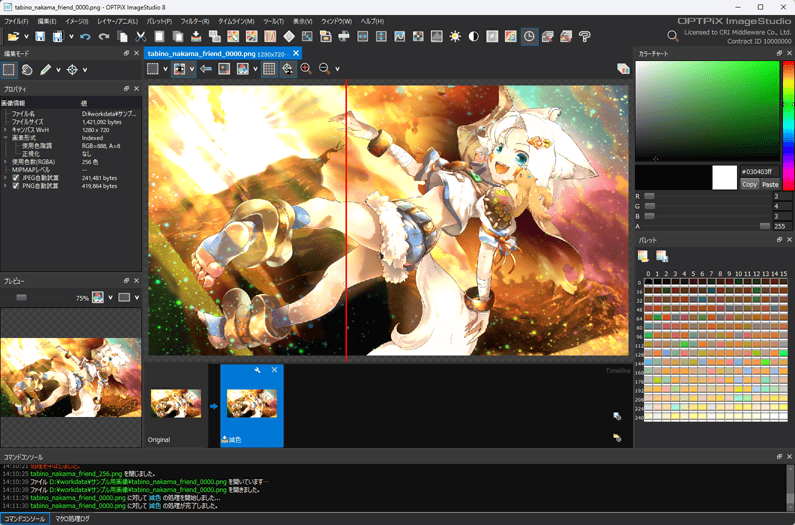Select the green pencil tool
Image resolution: width=795 pixels, height=525 pixels.
click(x=46, y=70)
